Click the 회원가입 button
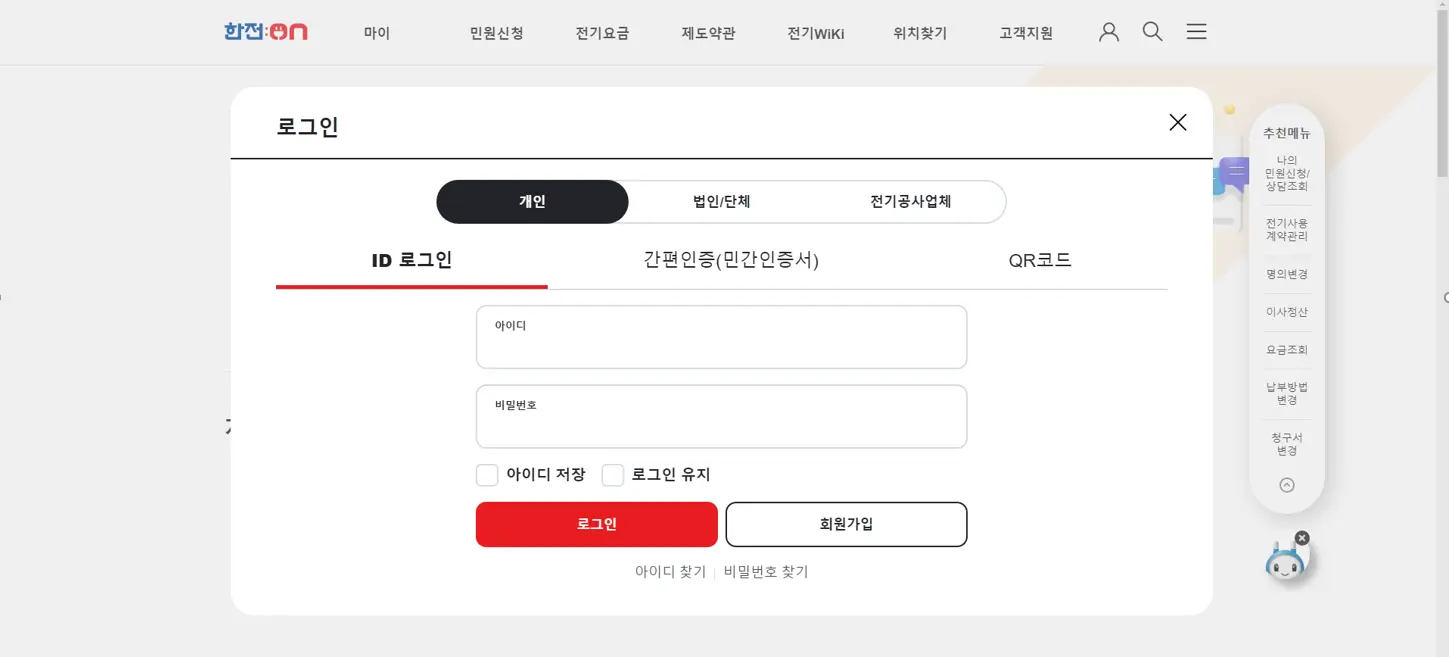Viewport: 1449px width, 657px height. point(846,524)
